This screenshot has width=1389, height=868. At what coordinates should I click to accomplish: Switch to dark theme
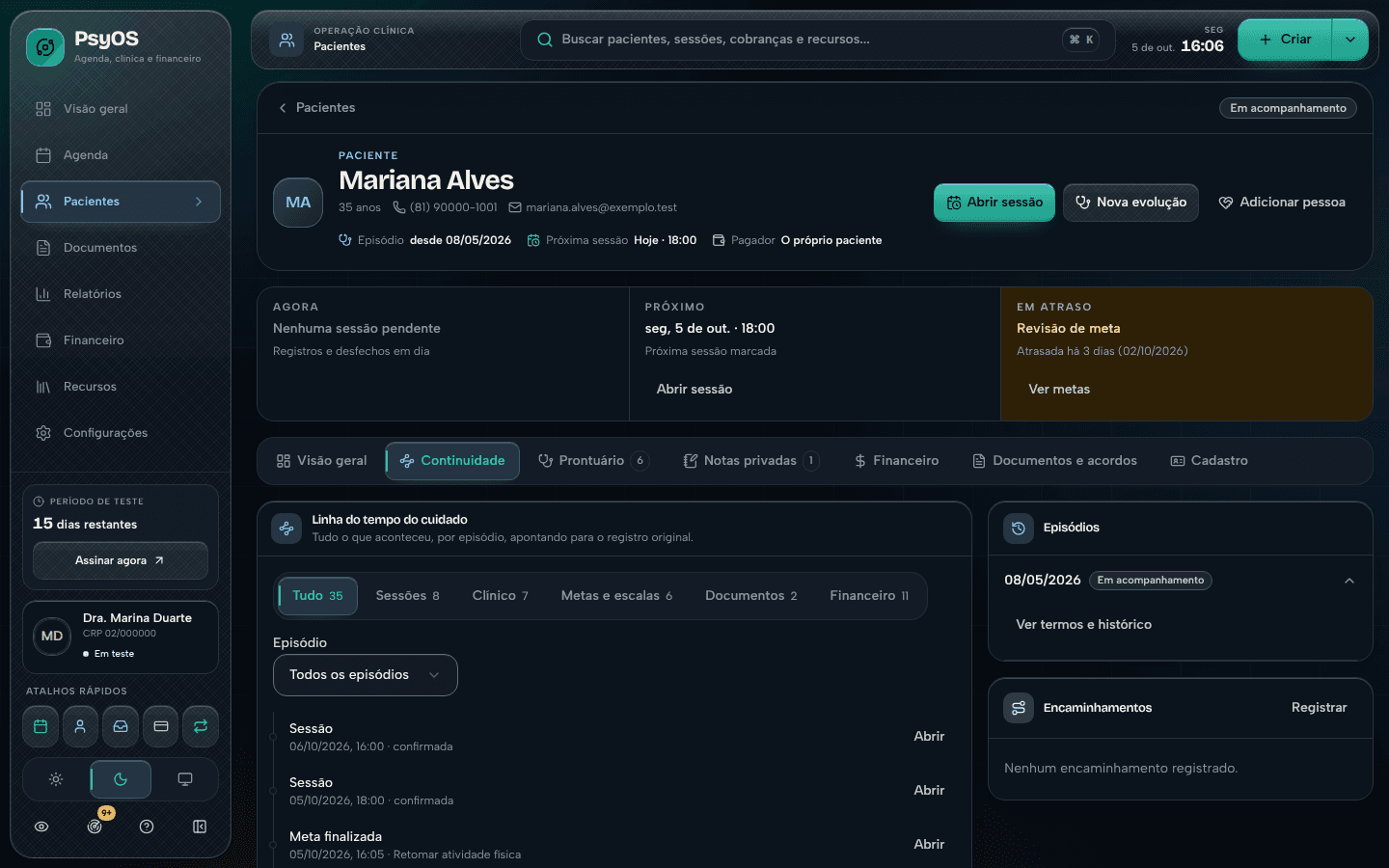coord(121,779)
